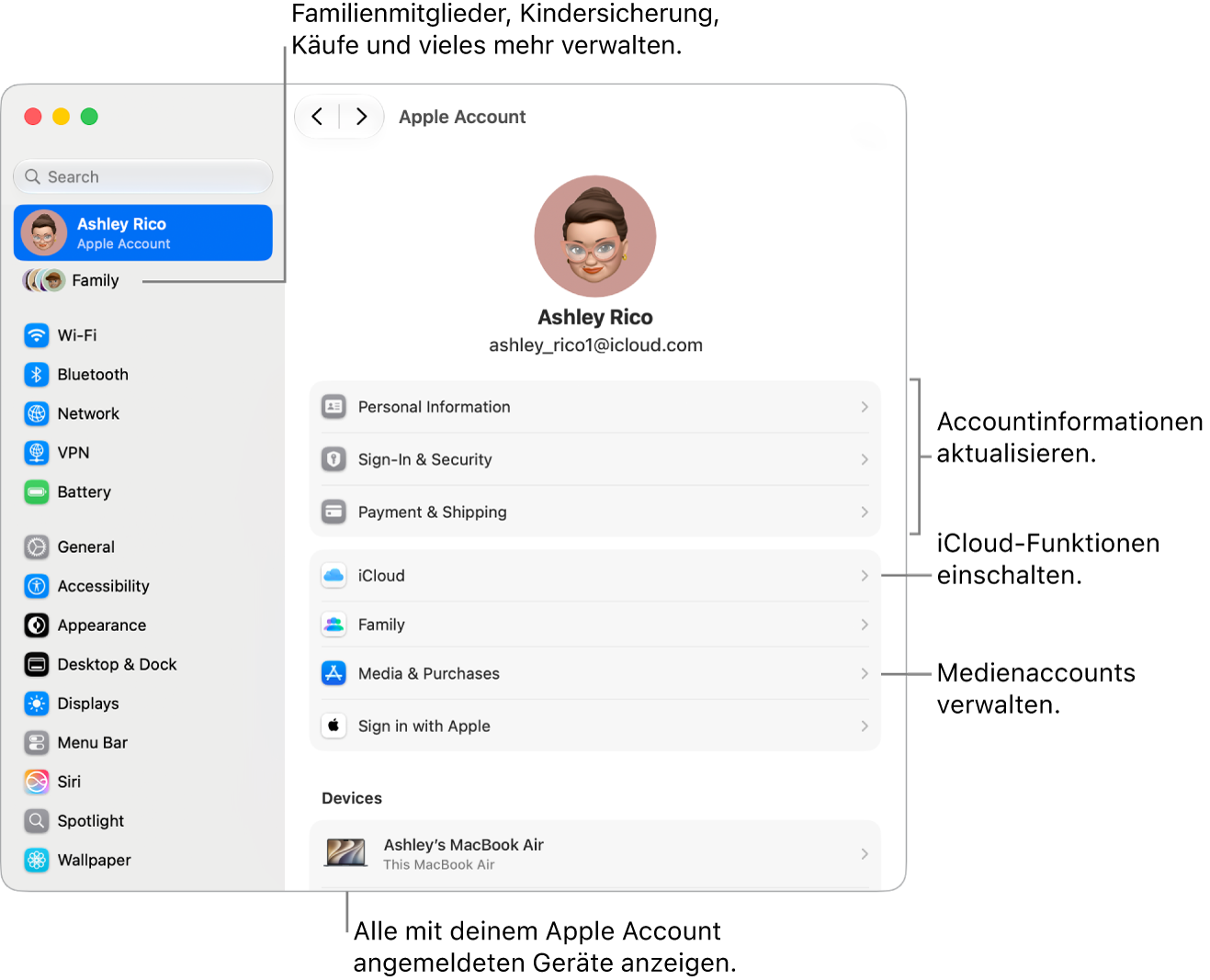Click the Bluetooth icon in sidebar
The image size is (1210, 980).
[x=37, y=375]
